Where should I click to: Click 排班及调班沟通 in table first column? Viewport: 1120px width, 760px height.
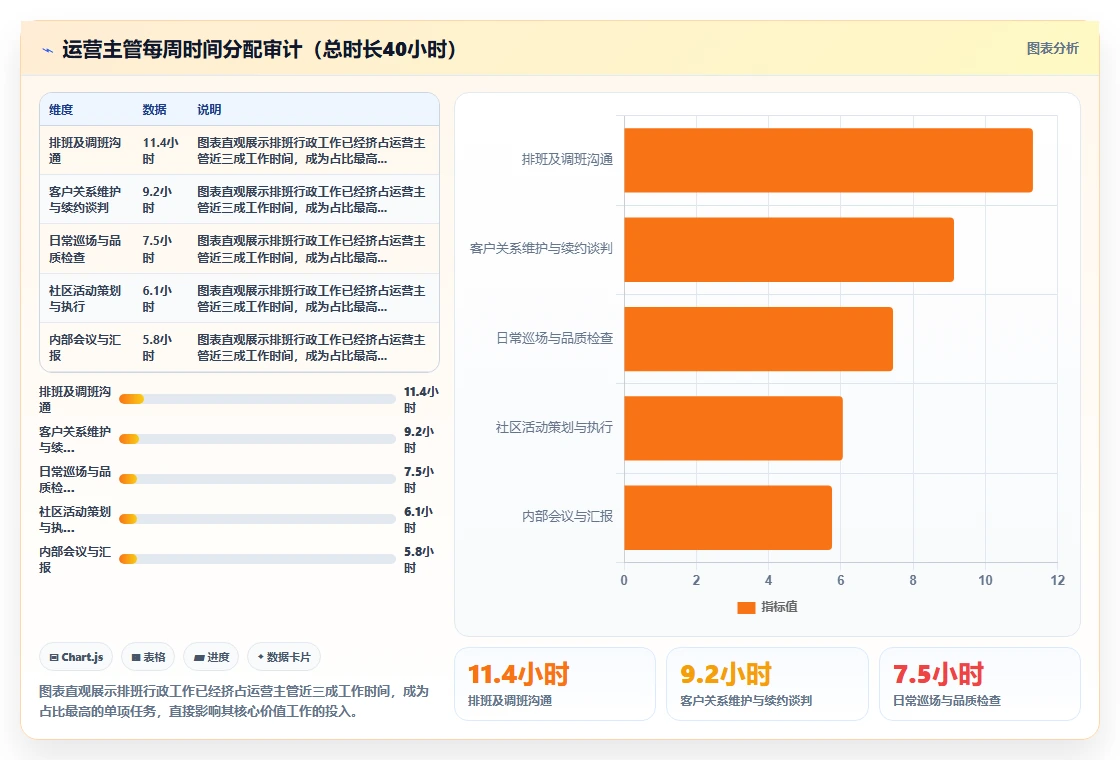pos(85,151)
